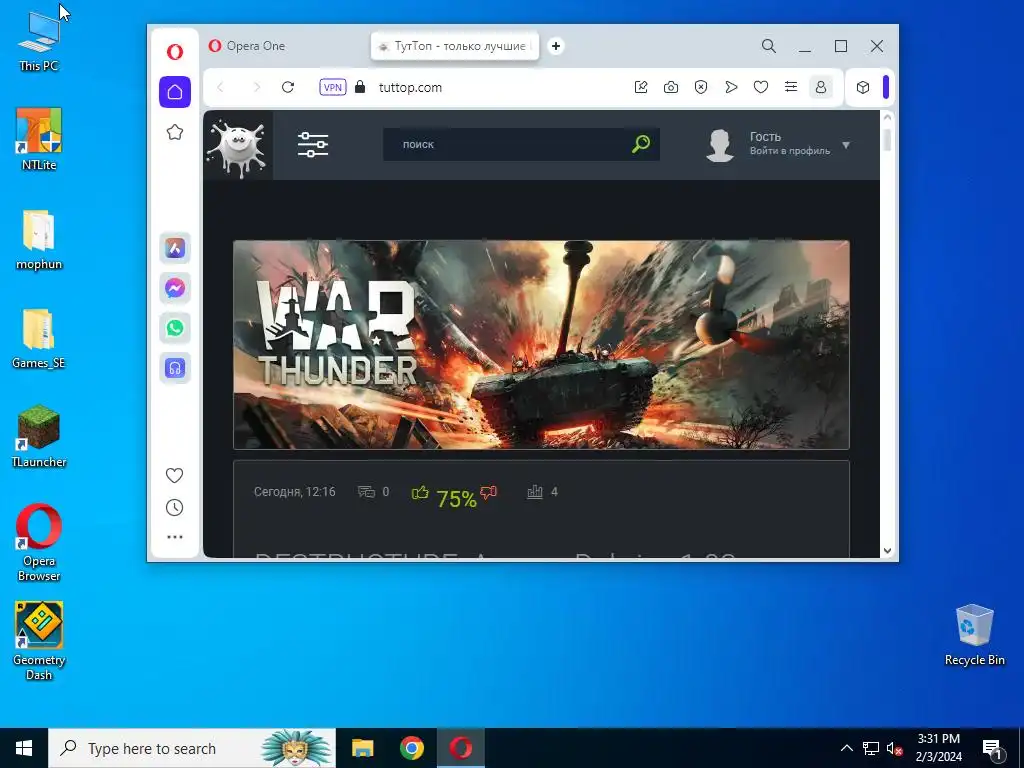This screenshot has width=1024, height=768.
Task: Select the Recycle Bin
Action: tap(974, 635)
